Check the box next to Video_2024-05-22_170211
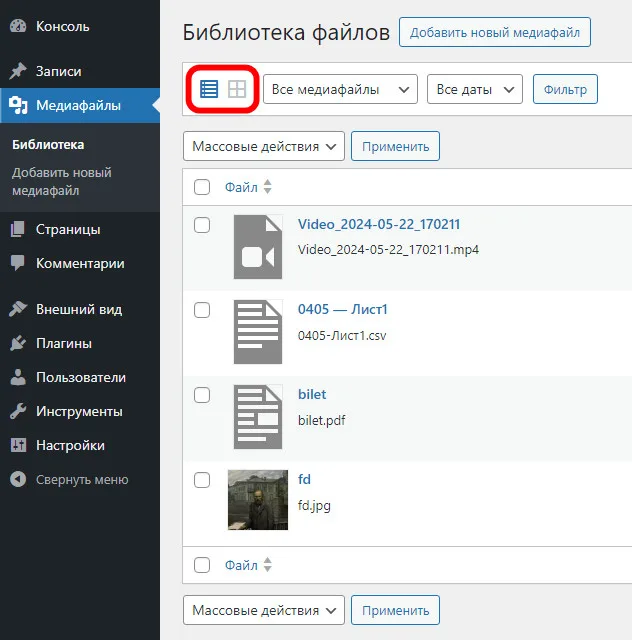 [x=202, y=225]
